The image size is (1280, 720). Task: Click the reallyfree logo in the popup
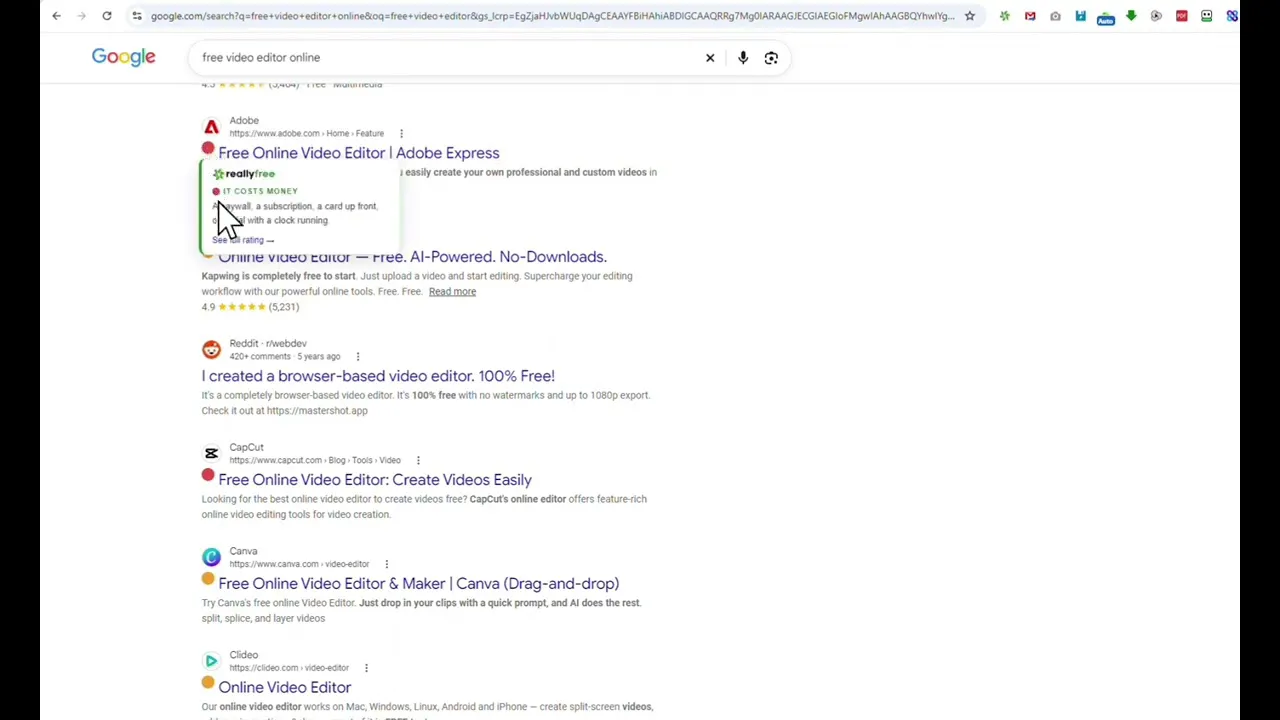(x=244, y=174)
